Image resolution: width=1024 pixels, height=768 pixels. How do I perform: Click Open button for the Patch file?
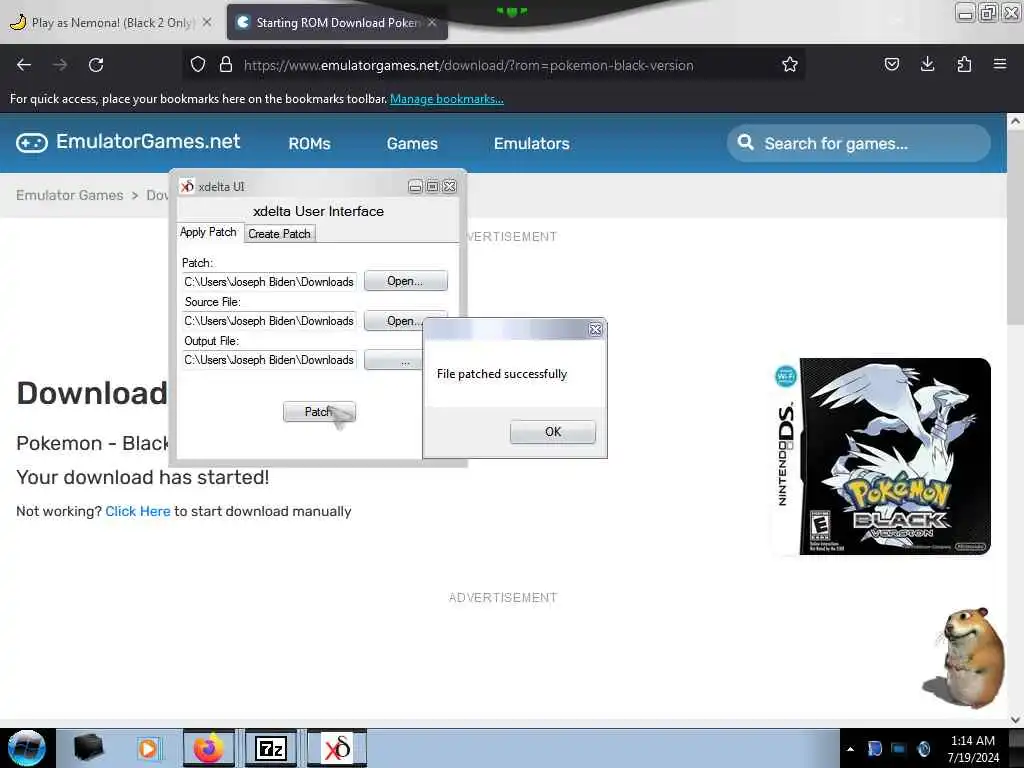click(406, 281)
